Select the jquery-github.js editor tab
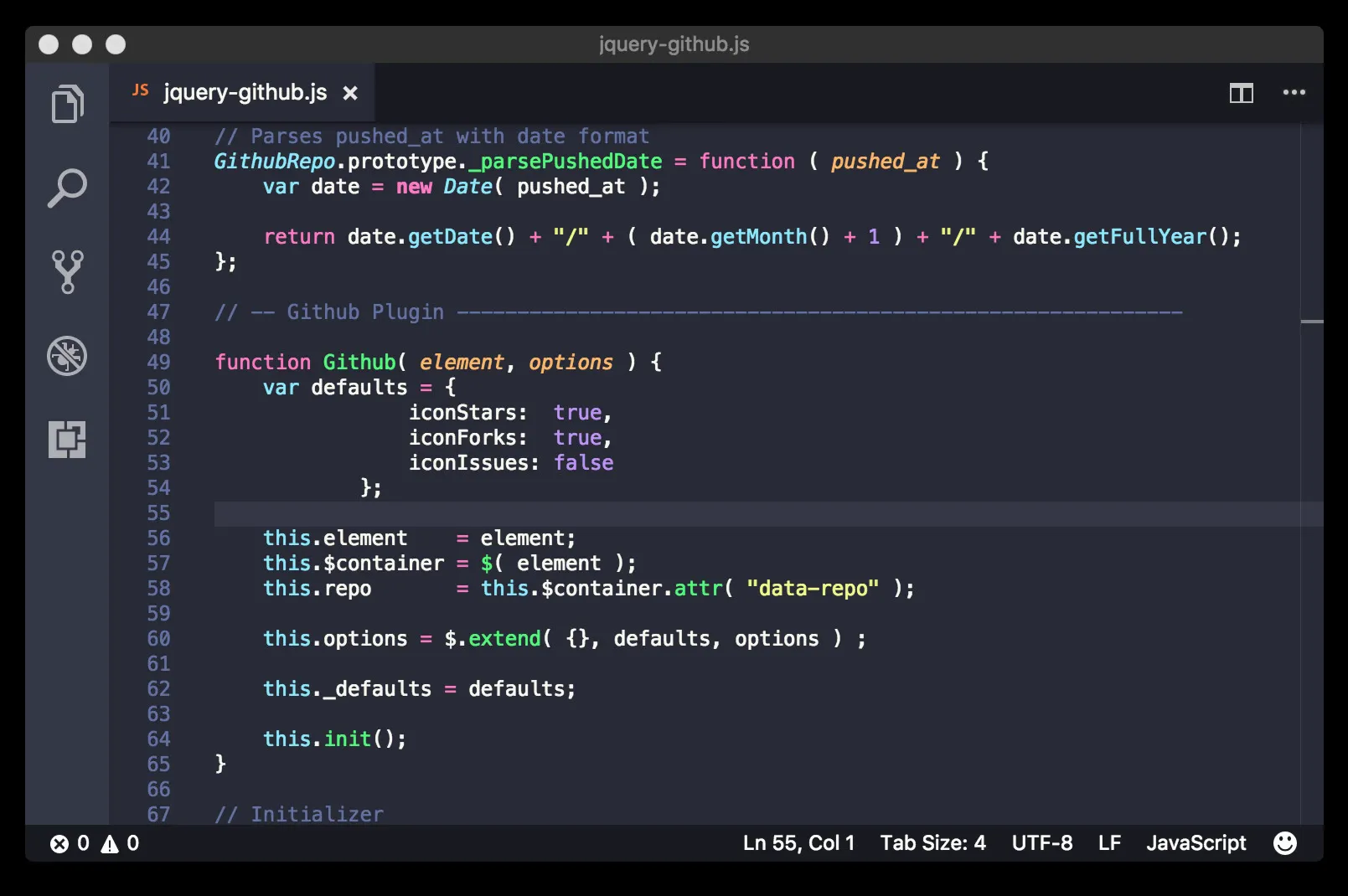1348x896 pixels. click(x=241, y=92)
